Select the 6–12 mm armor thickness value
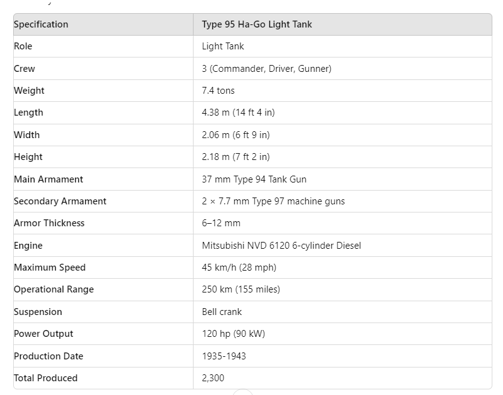503x395 pixels. (221, 223)
